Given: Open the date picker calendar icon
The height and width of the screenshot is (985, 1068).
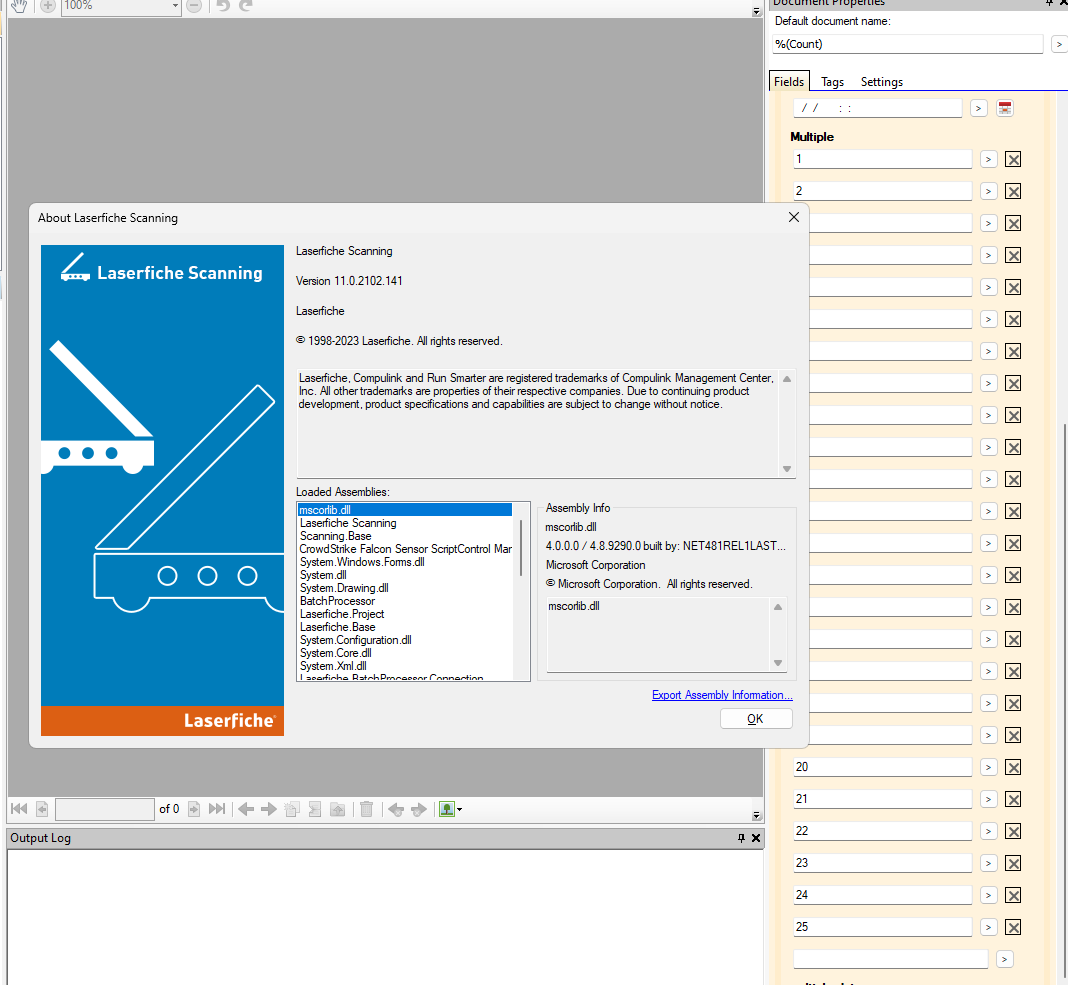Looking at the screenshot, I should point(1005,108).
